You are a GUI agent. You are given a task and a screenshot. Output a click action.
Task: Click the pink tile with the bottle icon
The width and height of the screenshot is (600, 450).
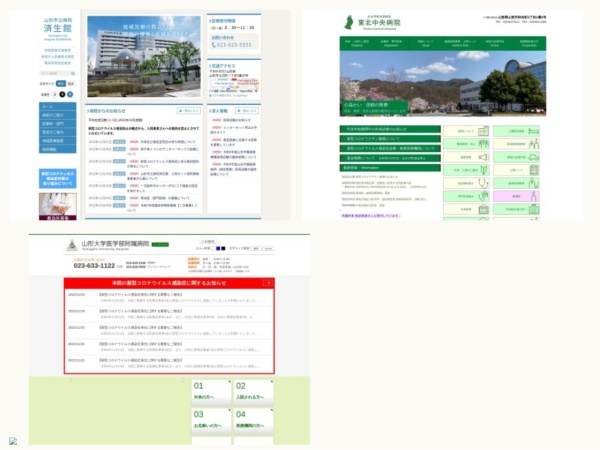[516, 196]
